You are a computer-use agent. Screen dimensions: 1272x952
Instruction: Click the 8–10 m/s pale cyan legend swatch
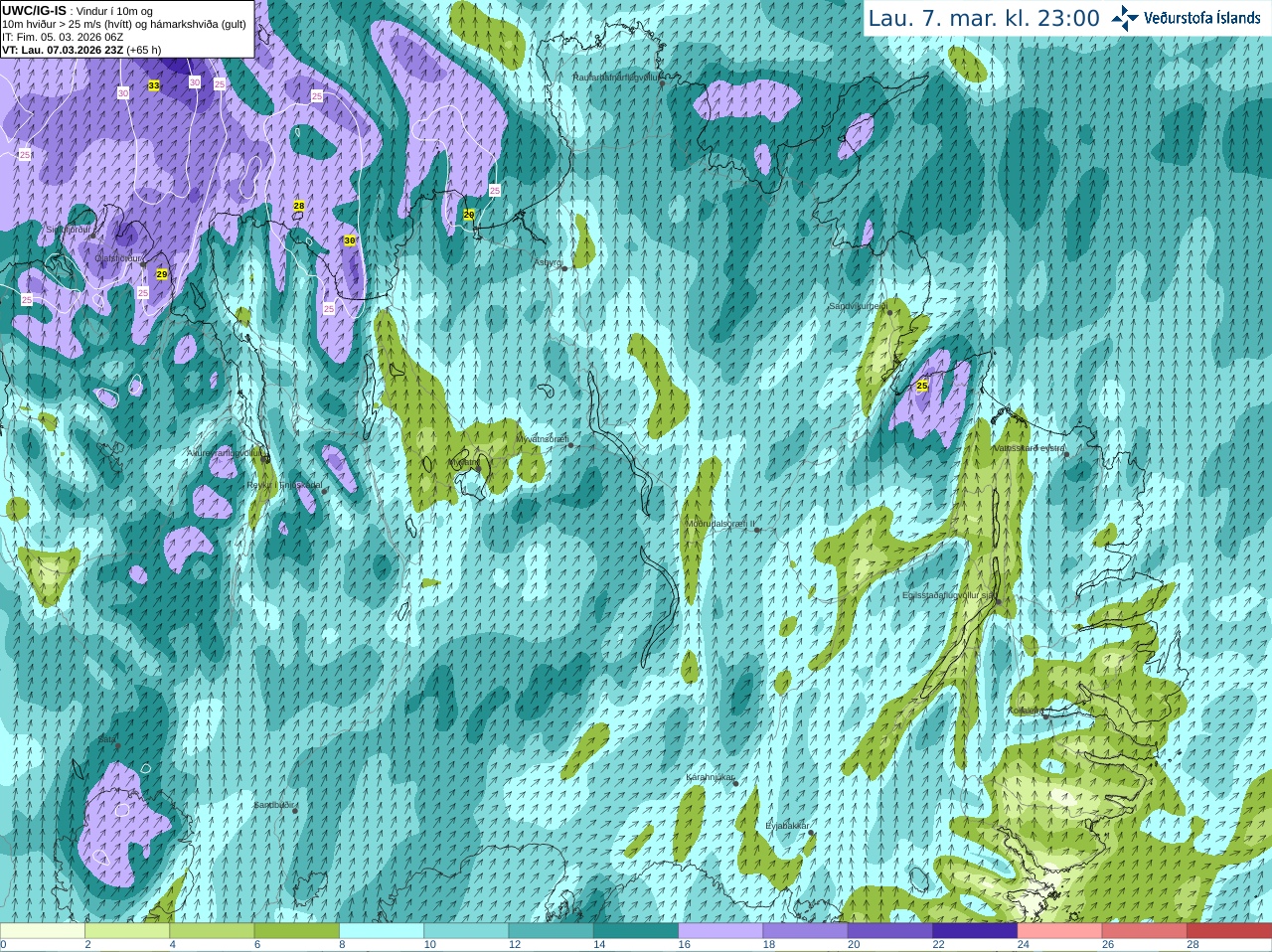click(382, 931)
